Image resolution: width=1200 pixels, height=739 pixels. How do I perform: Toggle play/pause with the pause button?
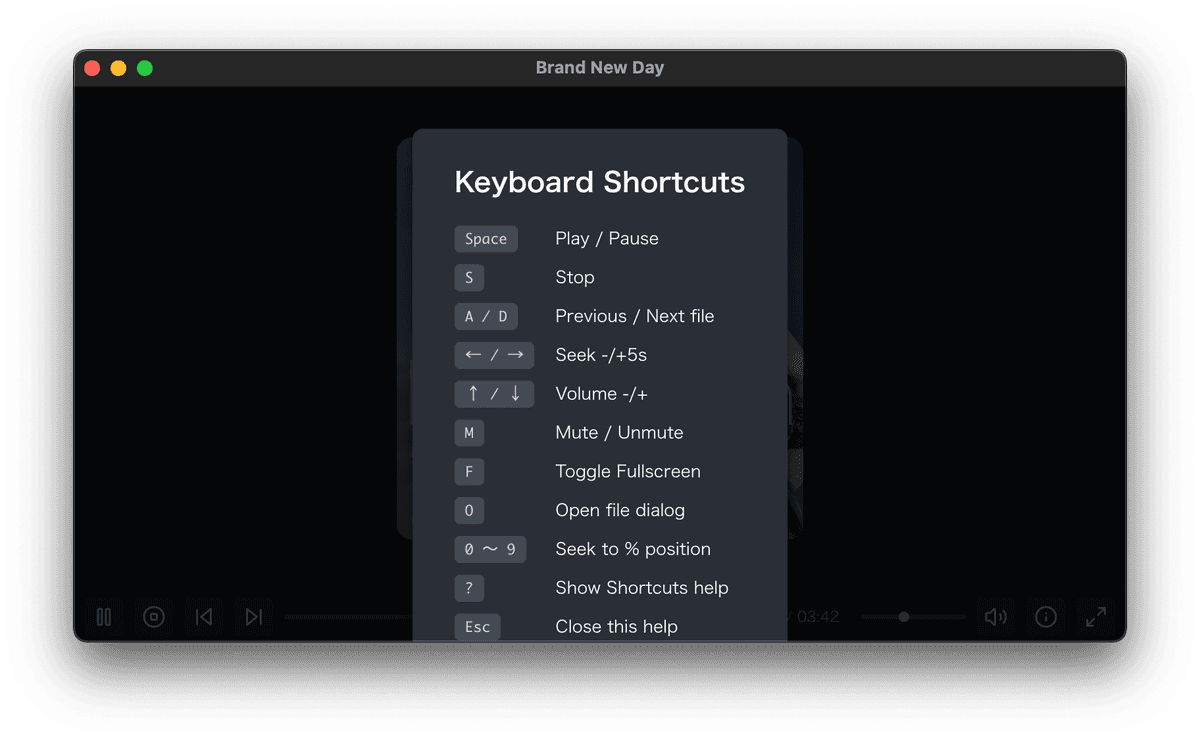[x=104, y=617]
